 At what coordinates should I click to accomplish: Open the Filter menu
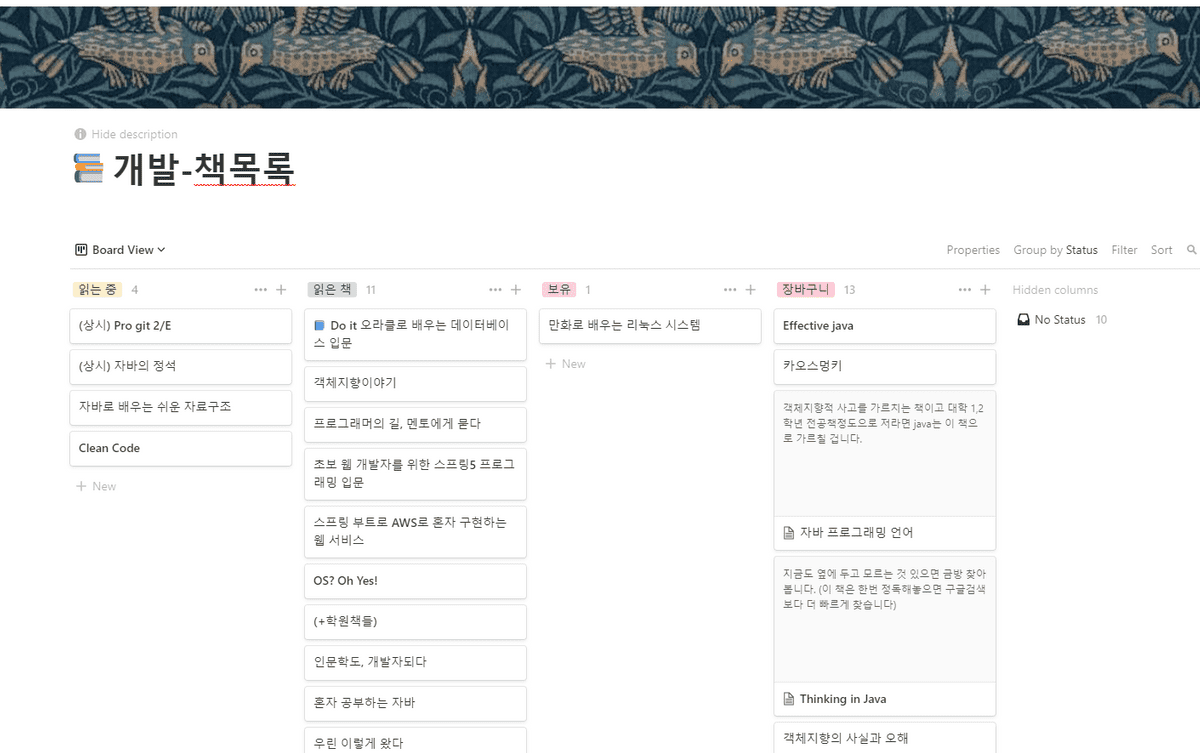tap(1124, 250)
